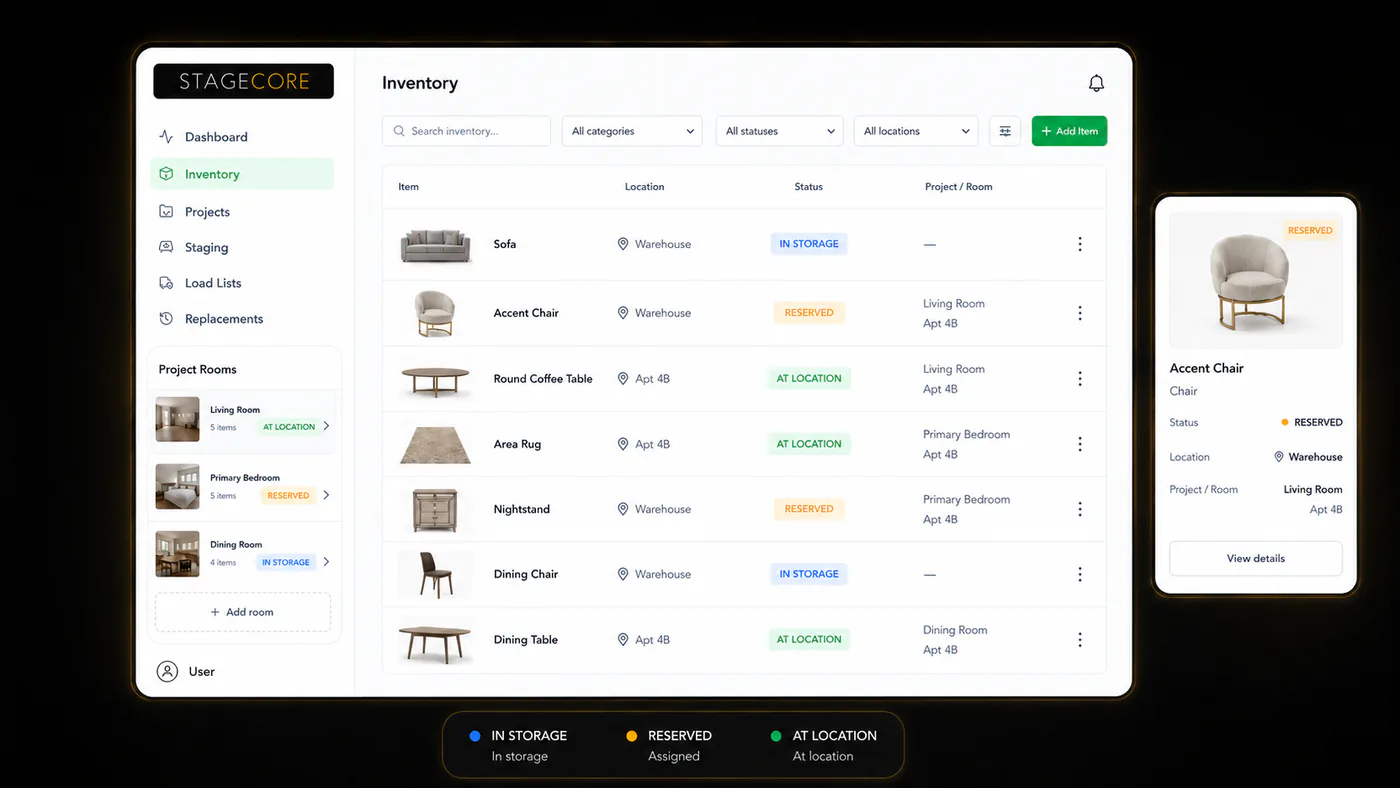
Task: Click Accent Chair image in detail card
Action: (x=1256, y=281)
